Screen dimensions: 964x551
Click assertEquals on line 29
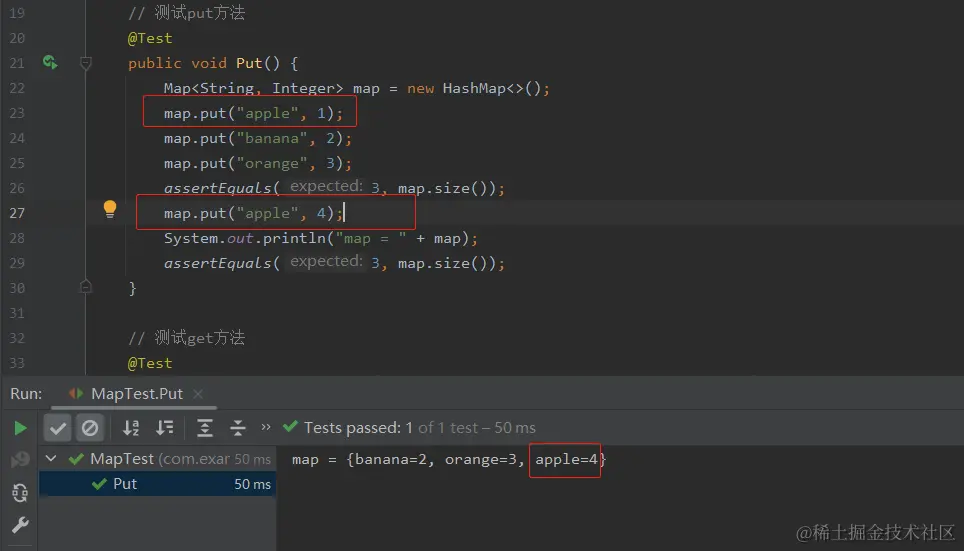218,263
